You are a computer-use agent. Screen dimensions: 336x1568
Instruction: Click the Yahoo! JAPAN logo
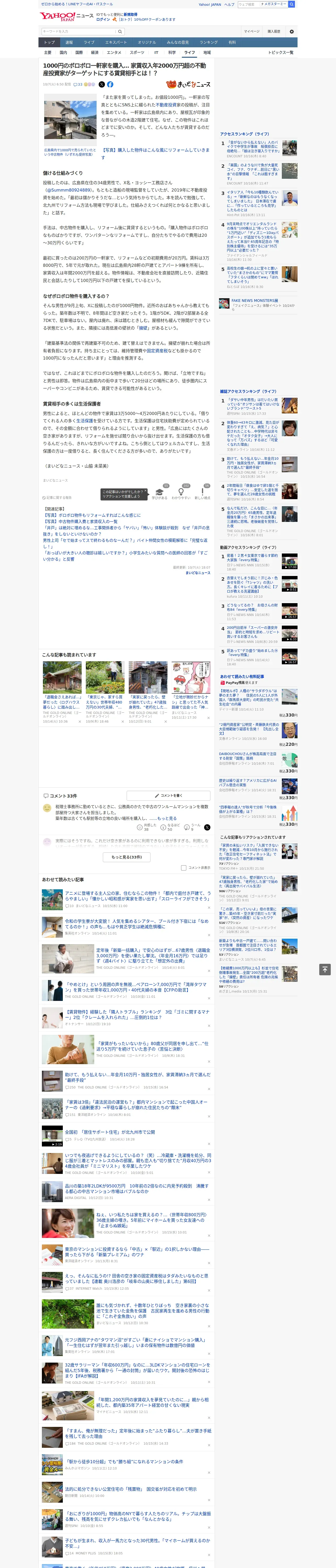(57, 16)
